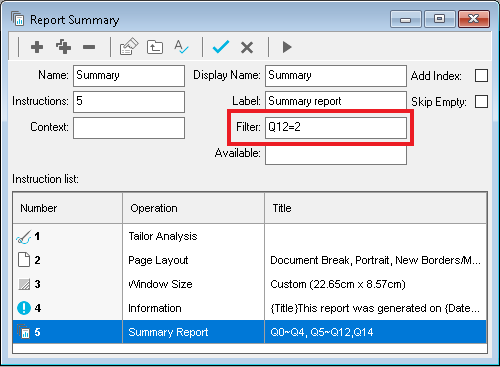Toggle the Skip Empty checkbox
The height and width of the screenshot is (367, 500).
[x=481, y=102]
